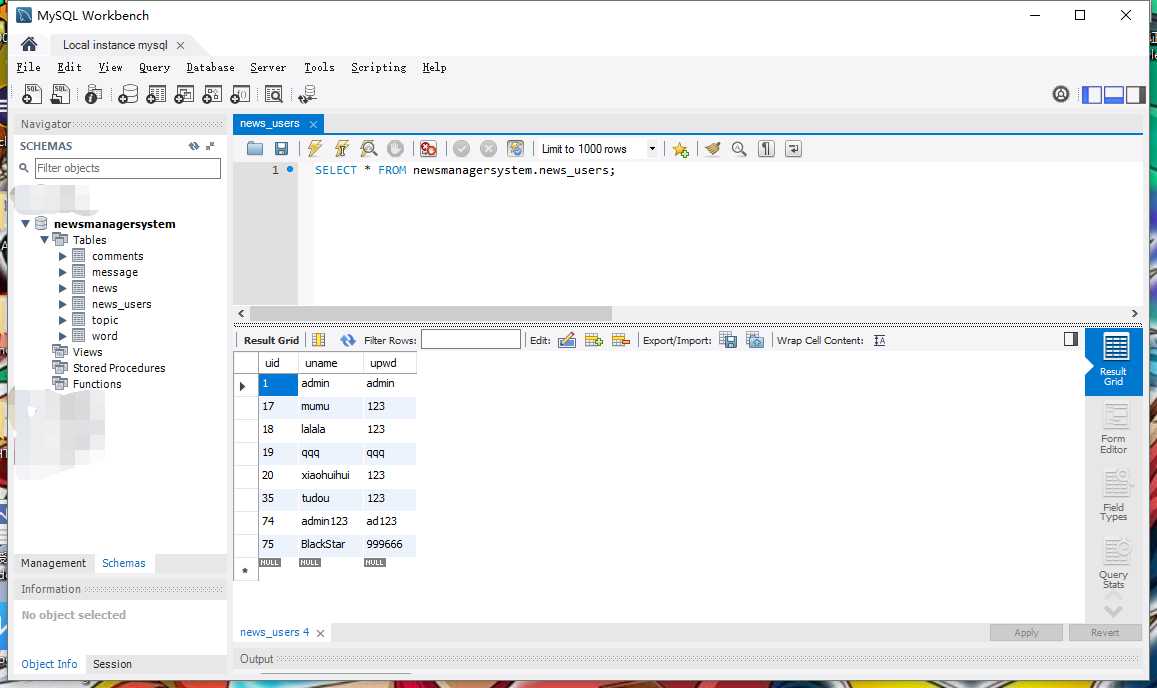1157x688 pixels.
Task: Search table data toolbar icon
Action: point(274,94)
